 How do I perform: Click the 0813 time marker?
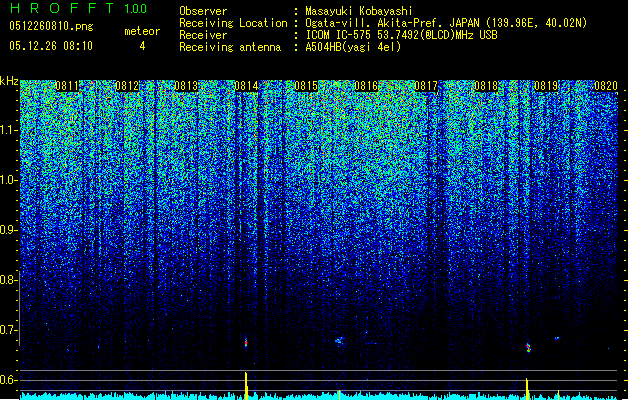186,86
